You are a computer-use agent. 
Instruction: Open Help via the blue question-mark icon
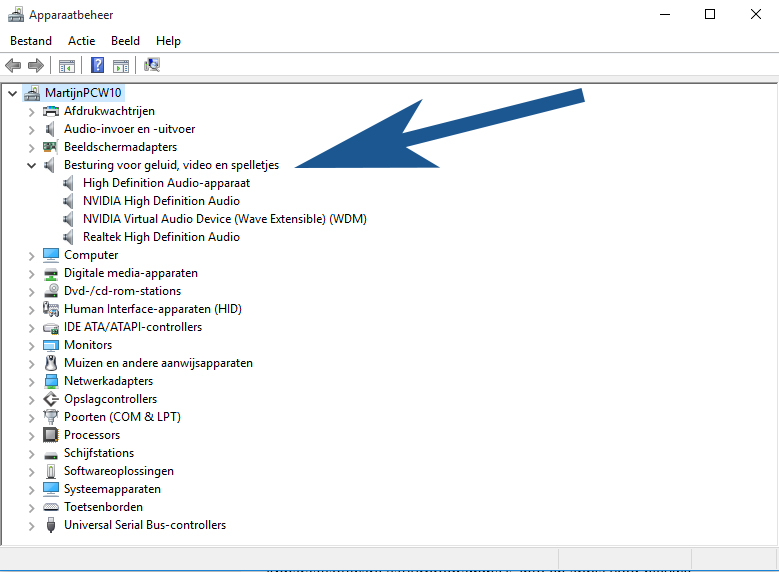(x=97, y=65)
